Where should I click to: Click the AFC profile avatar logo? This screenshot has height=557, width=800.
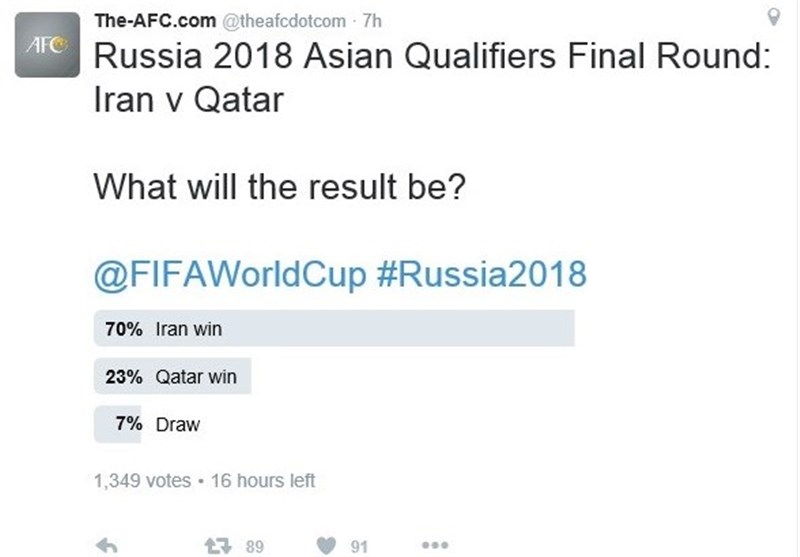point(49,46)
